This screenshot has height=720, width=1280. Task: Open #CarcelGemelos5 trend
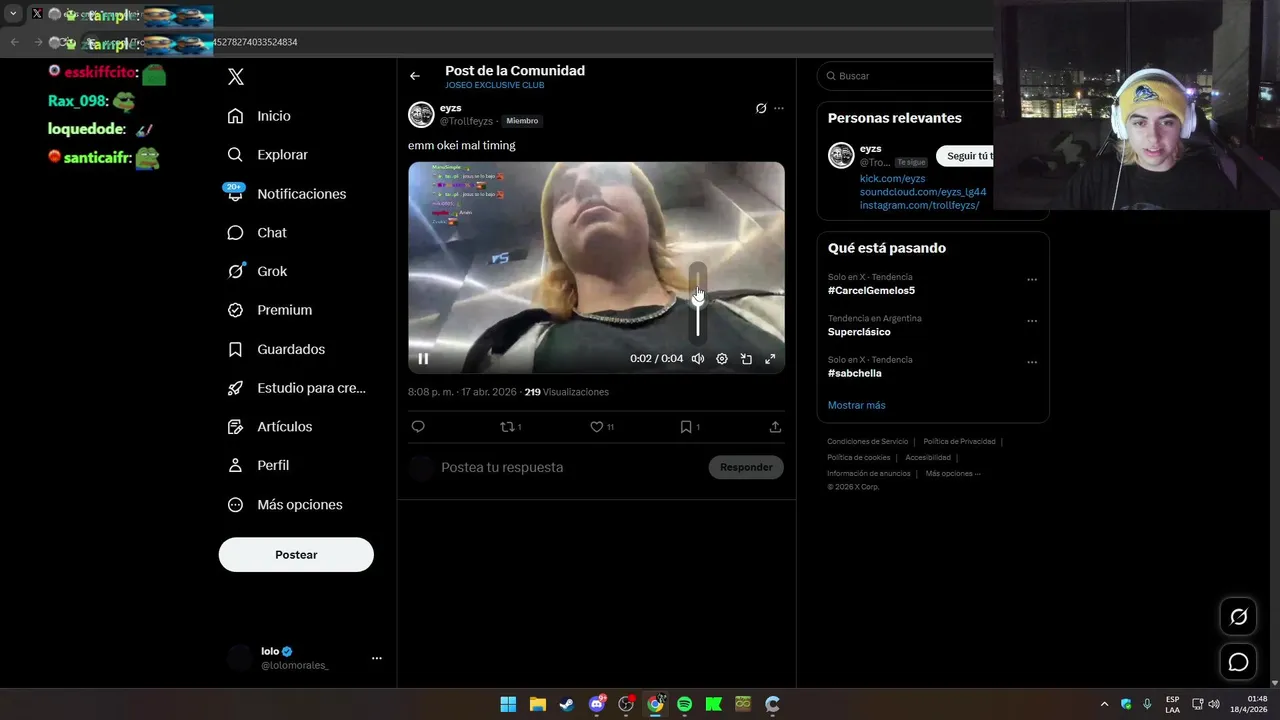[871, 291]
